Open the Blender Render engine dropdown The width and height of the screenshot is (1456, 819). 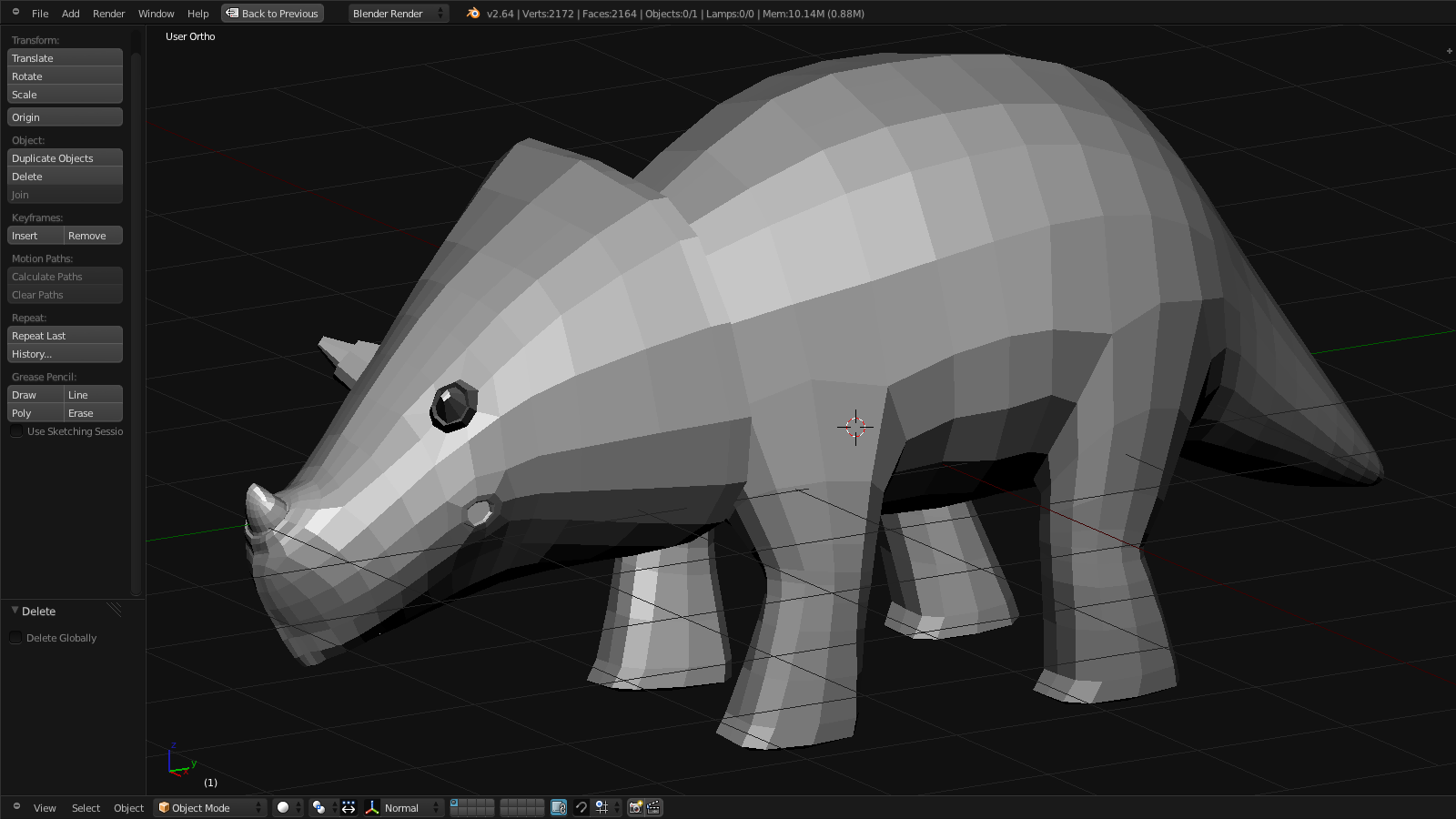tap(398, 14)
